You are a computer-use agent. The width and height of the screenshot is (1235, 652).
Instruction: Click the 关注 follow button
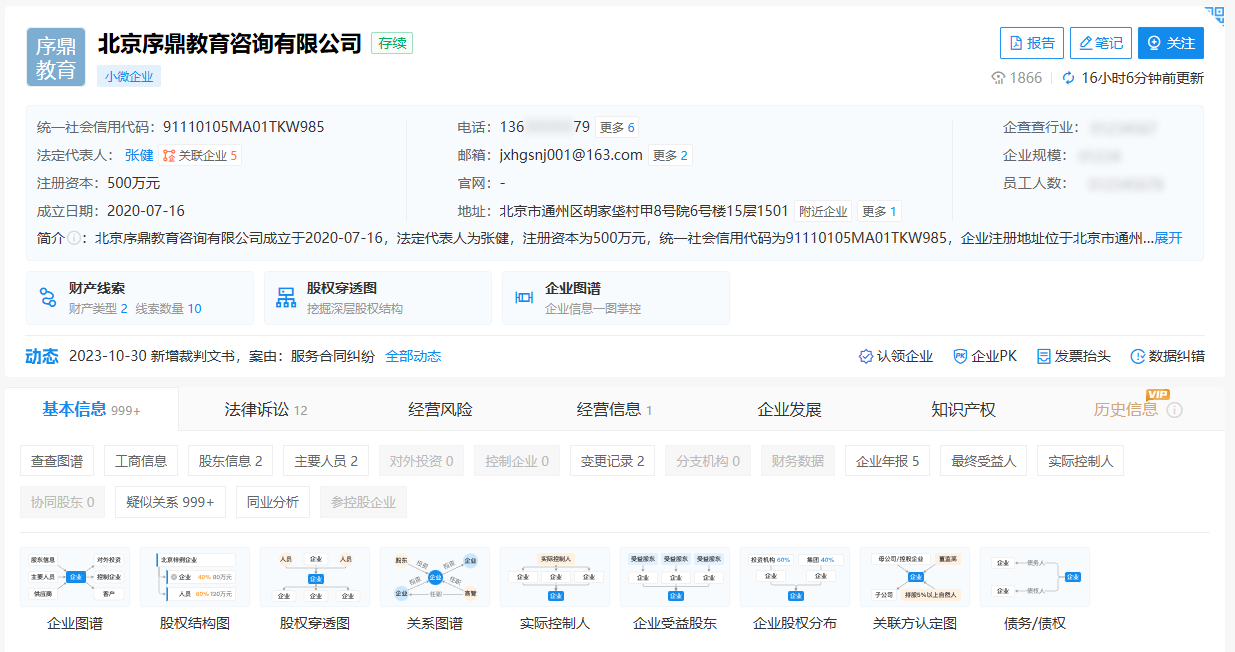point(1170,43)
